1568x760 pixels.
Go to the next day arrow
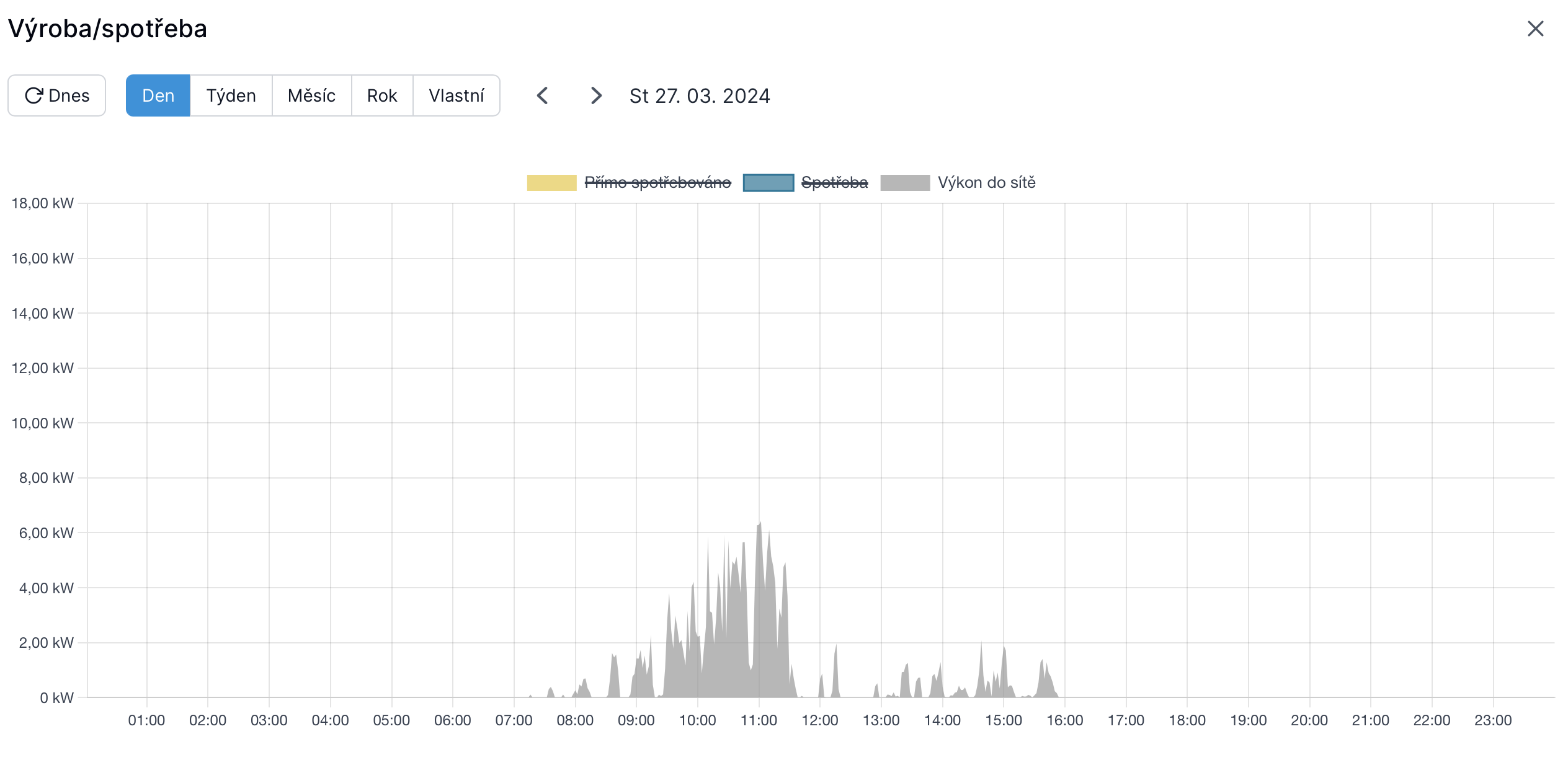tap(596, 95)
